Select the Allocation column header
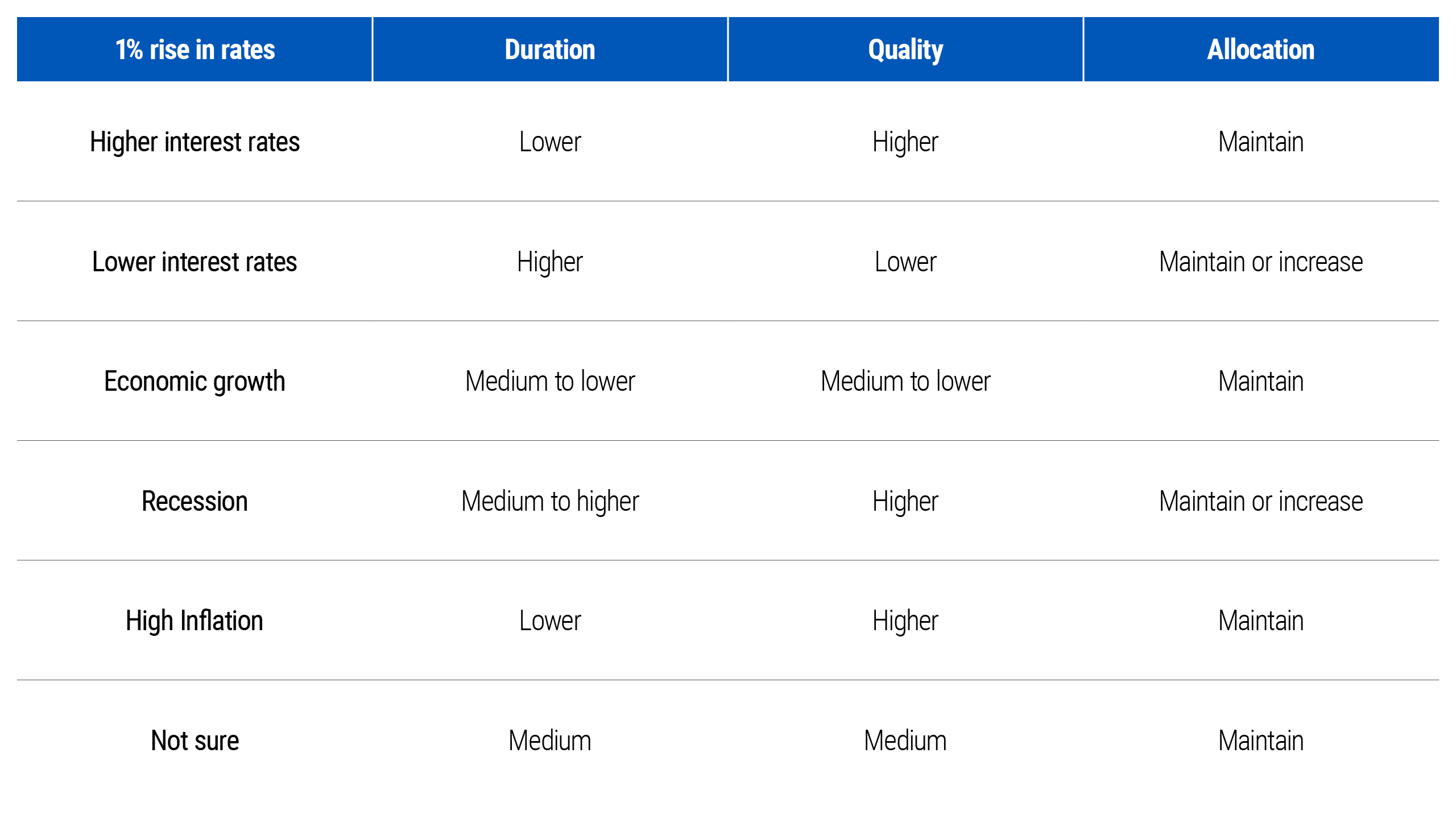 tap(1261, 49)
